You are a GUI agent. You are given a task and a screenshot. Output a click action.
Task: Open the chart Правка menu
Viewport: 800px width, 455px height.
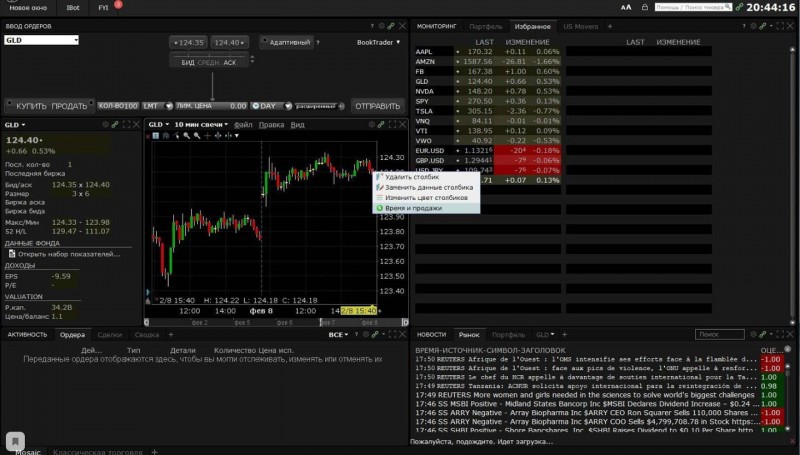271,124
